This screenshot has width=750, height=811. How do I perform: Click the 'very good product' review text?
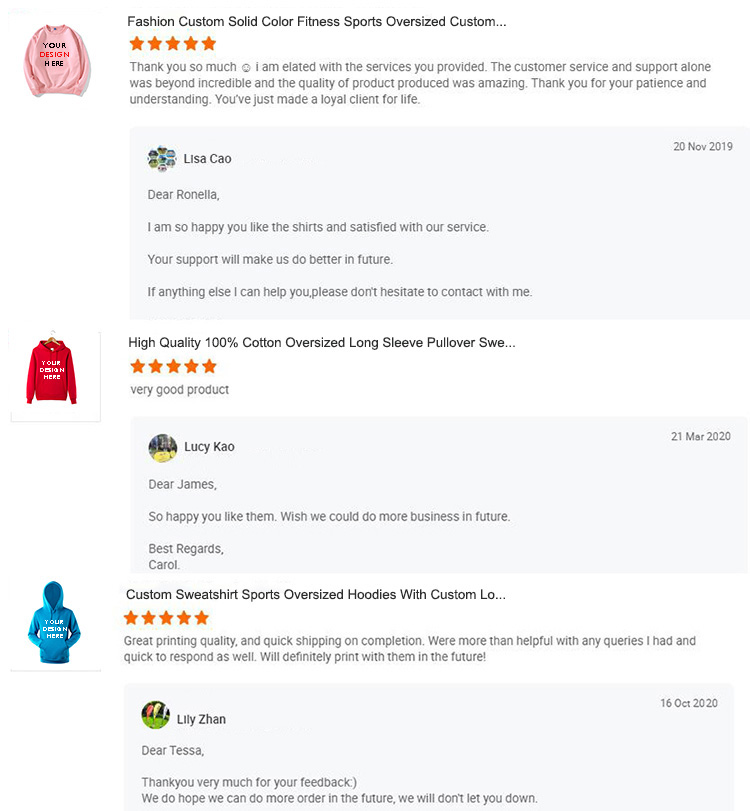point(180,390)
